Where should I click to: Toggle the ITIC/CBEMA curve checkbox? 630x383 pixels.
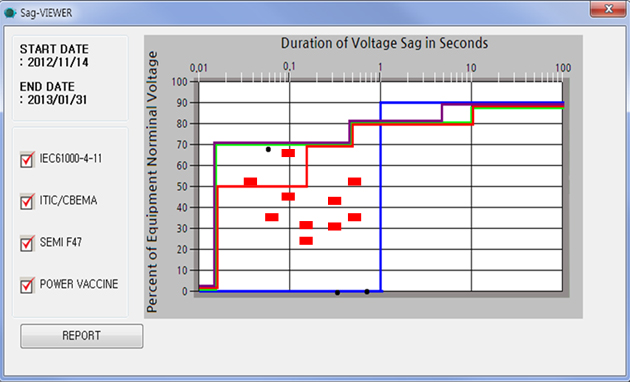[27, 201]
